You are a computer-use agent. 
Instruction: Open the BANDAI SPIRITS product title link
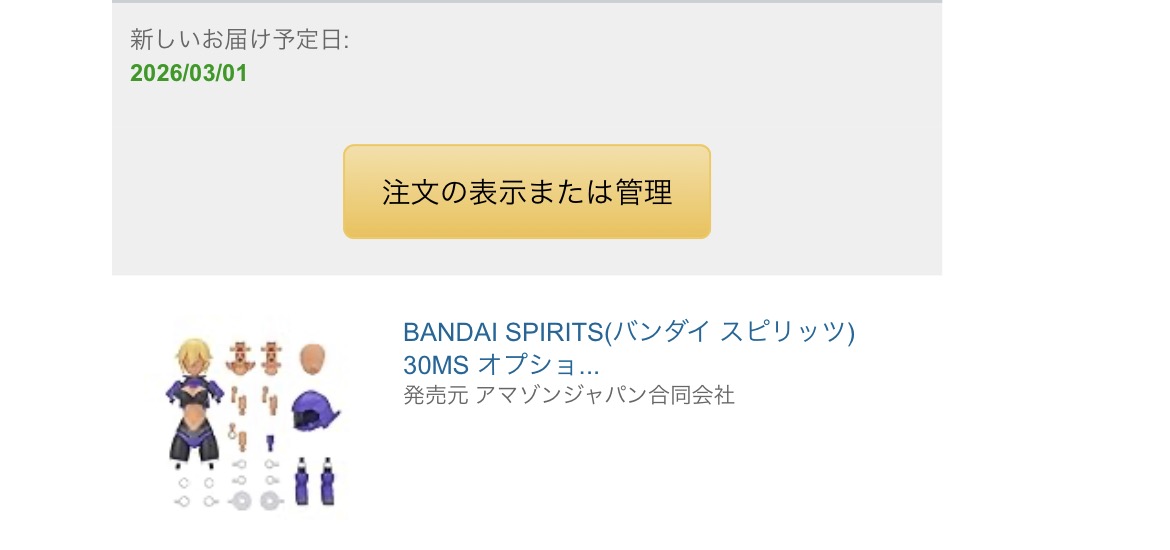tap(628, 332)
